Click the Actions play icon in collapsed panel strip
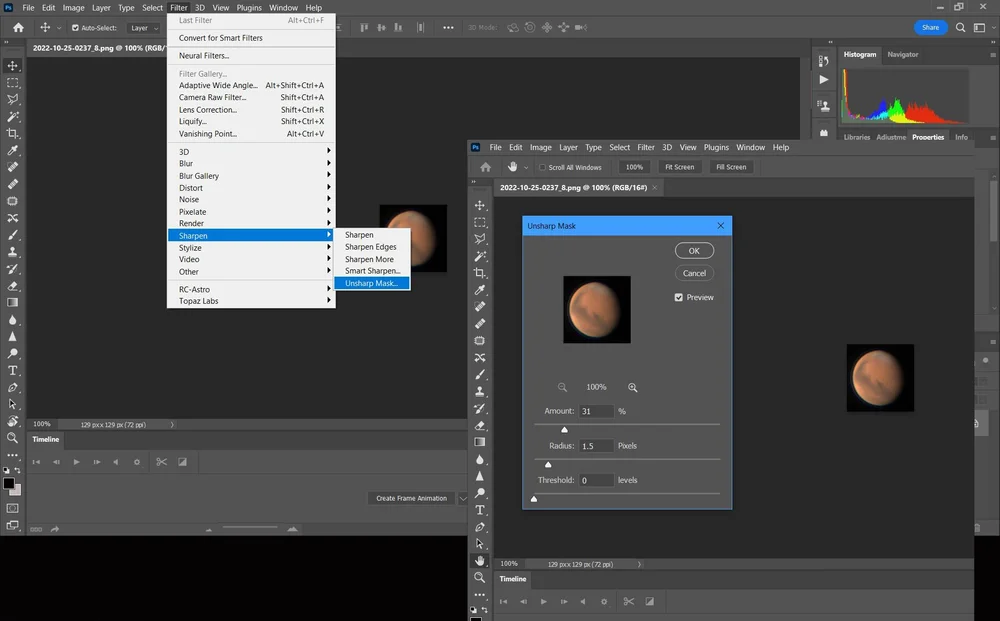Viewport: 1000px width, 621px height. [823, 80]
